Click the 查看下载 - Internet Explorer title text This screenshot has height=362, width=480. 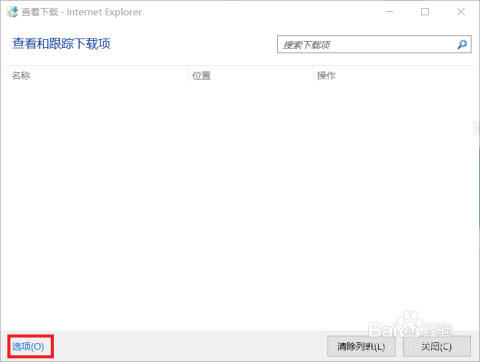coord(82,12)
